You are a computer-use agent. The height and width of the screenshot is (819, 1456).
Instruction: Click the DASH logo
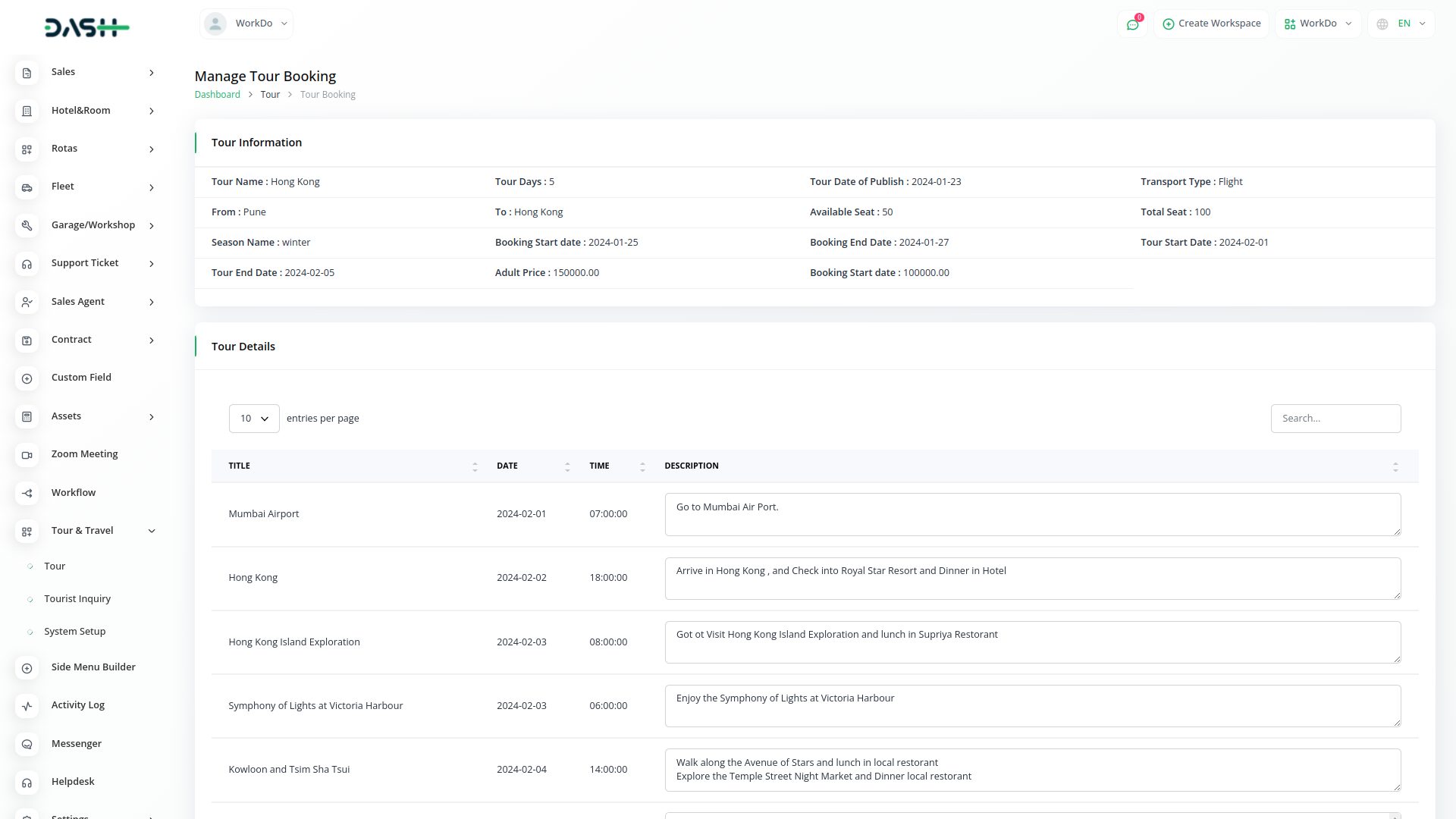pyautogui.click(x=86, y=28)
